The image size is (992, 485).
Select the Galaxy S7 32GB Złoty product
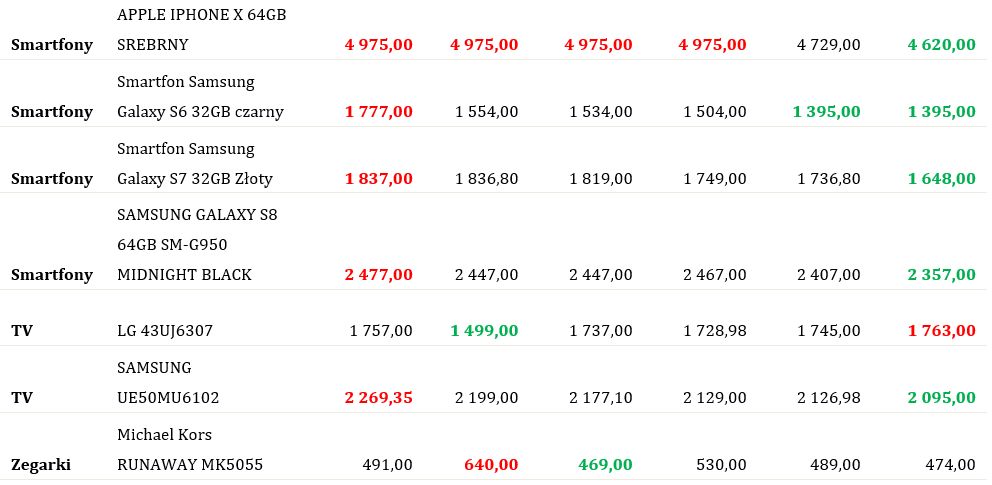point(195,164)
